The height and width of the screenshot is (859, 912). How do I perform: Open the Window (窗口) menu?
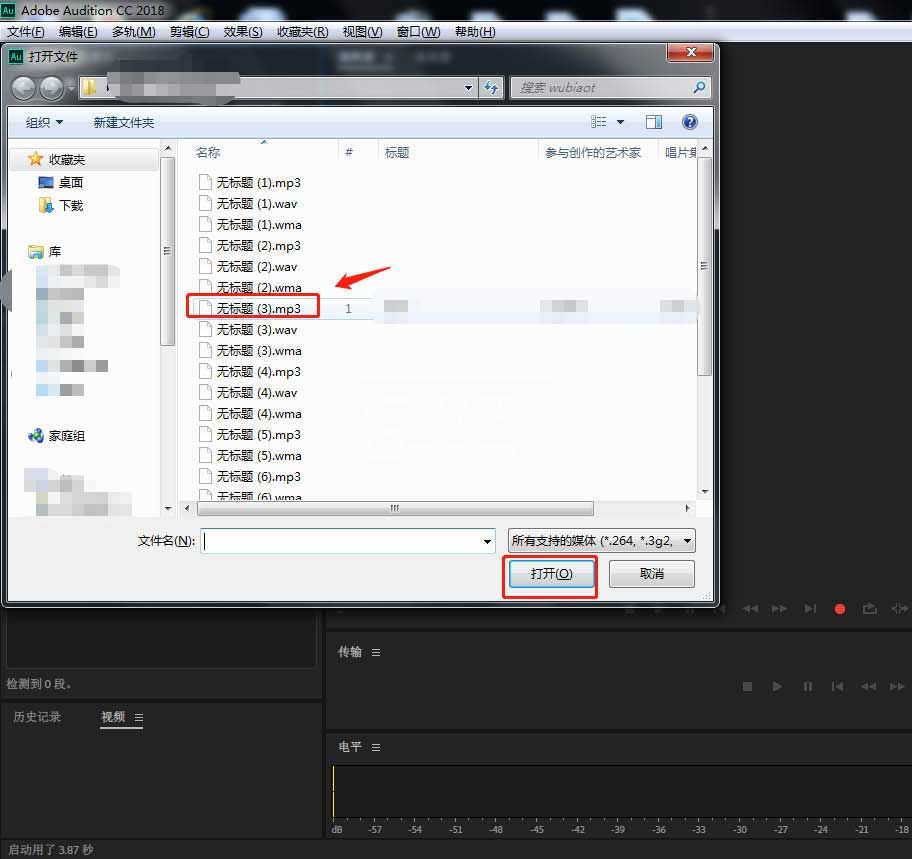click(418, 31)
